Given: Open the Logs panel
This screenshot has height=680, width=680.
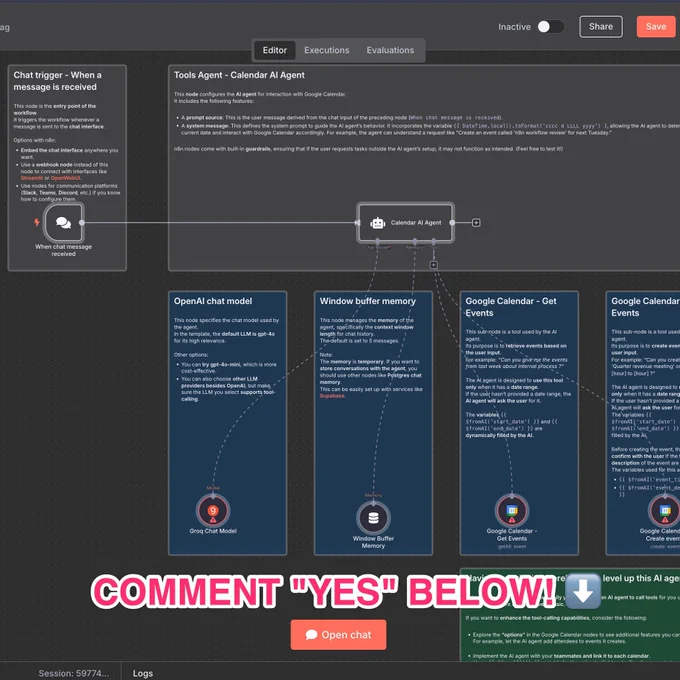Looking at the screenshot, I should coord(143,673).
